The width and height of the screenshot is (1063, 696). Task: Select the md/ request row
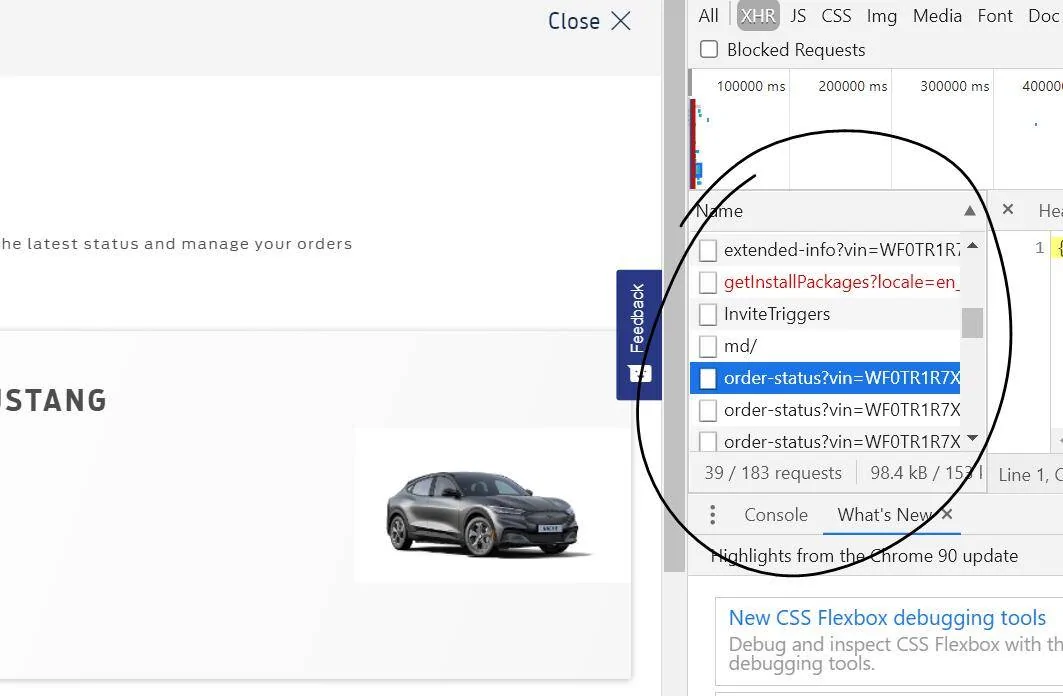click(825, 346)
